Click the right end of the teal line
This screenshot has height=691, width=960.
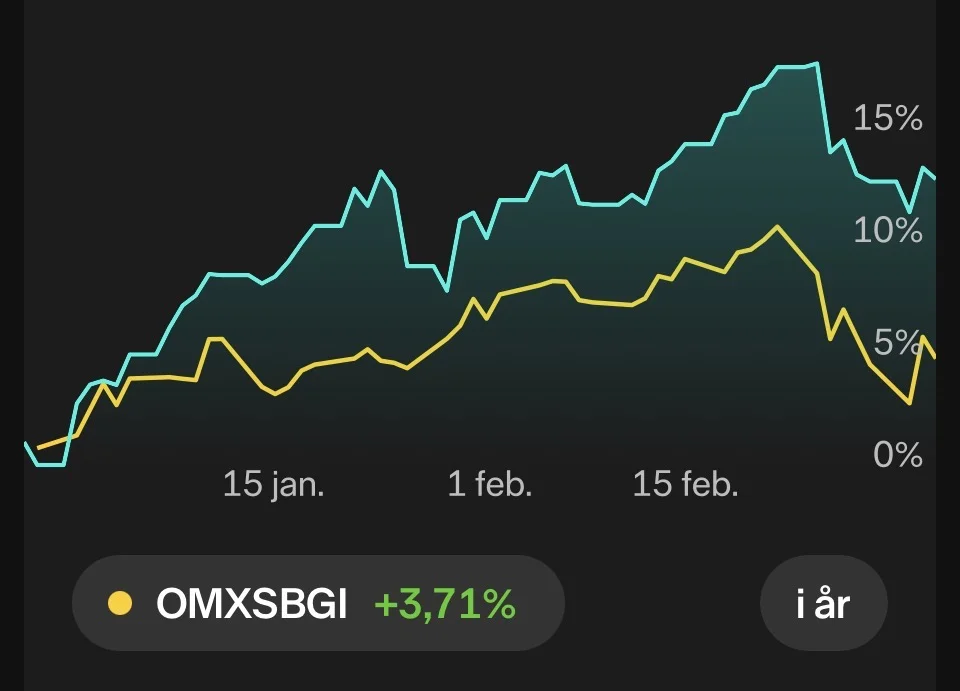tap(934, 178)
